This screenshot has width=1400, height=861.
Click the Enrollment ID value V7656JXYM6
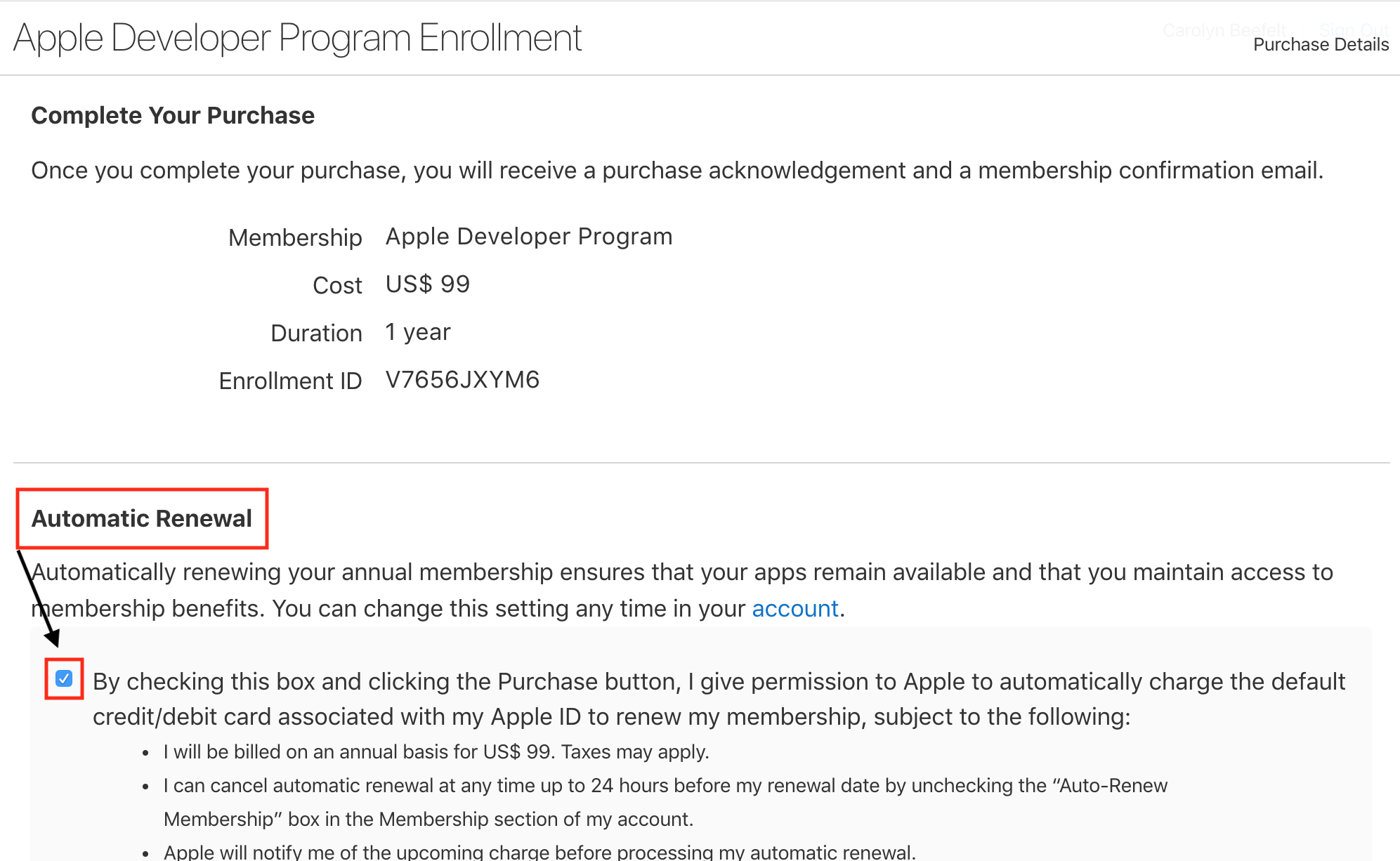[x=462, y=380]
